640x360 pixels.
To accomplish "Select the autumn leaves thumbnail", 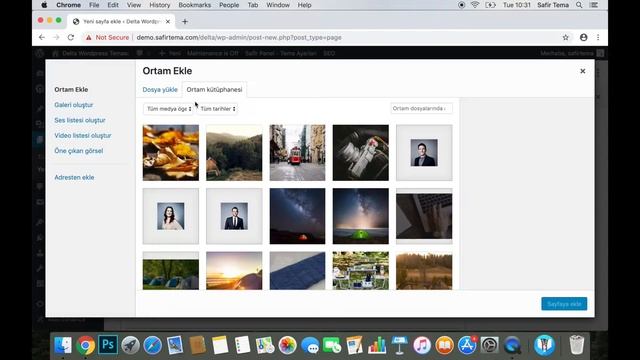I will tap(171, 153).
